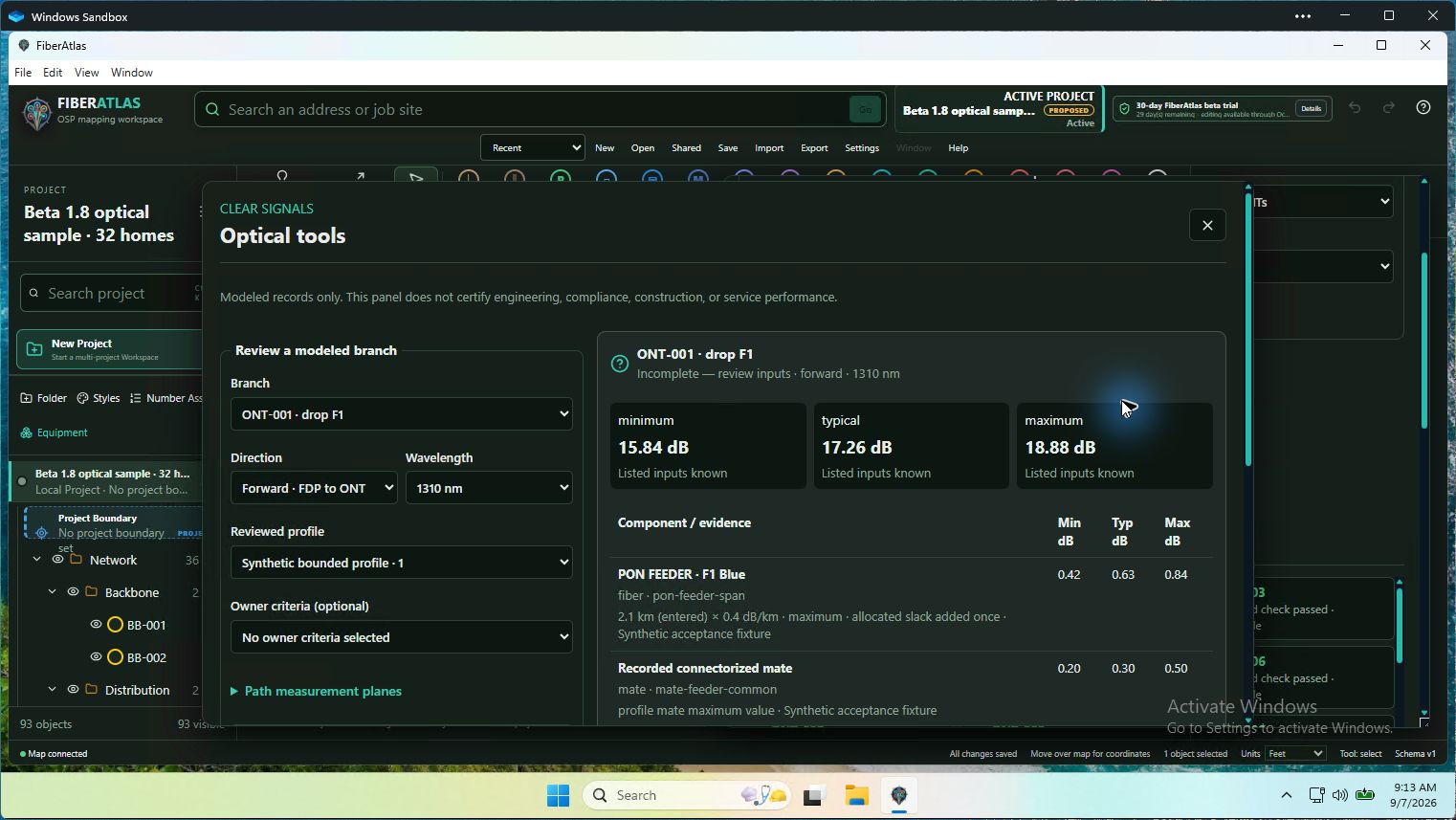This screenshot has height=820, width=1456.
Task: Open the Export menu
Action: [814, 148]
